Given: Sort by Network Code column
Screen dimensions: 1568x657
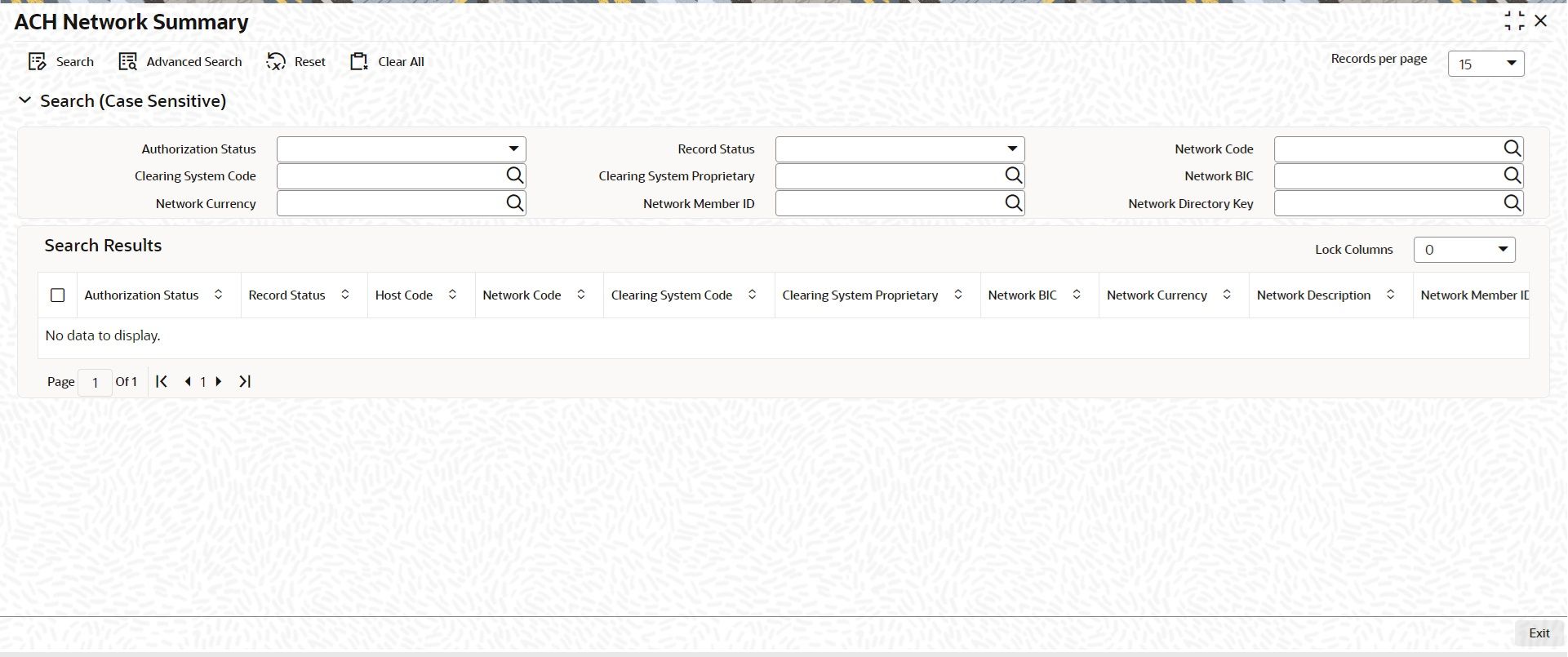Looking at the screenshot, I should 581,295.
